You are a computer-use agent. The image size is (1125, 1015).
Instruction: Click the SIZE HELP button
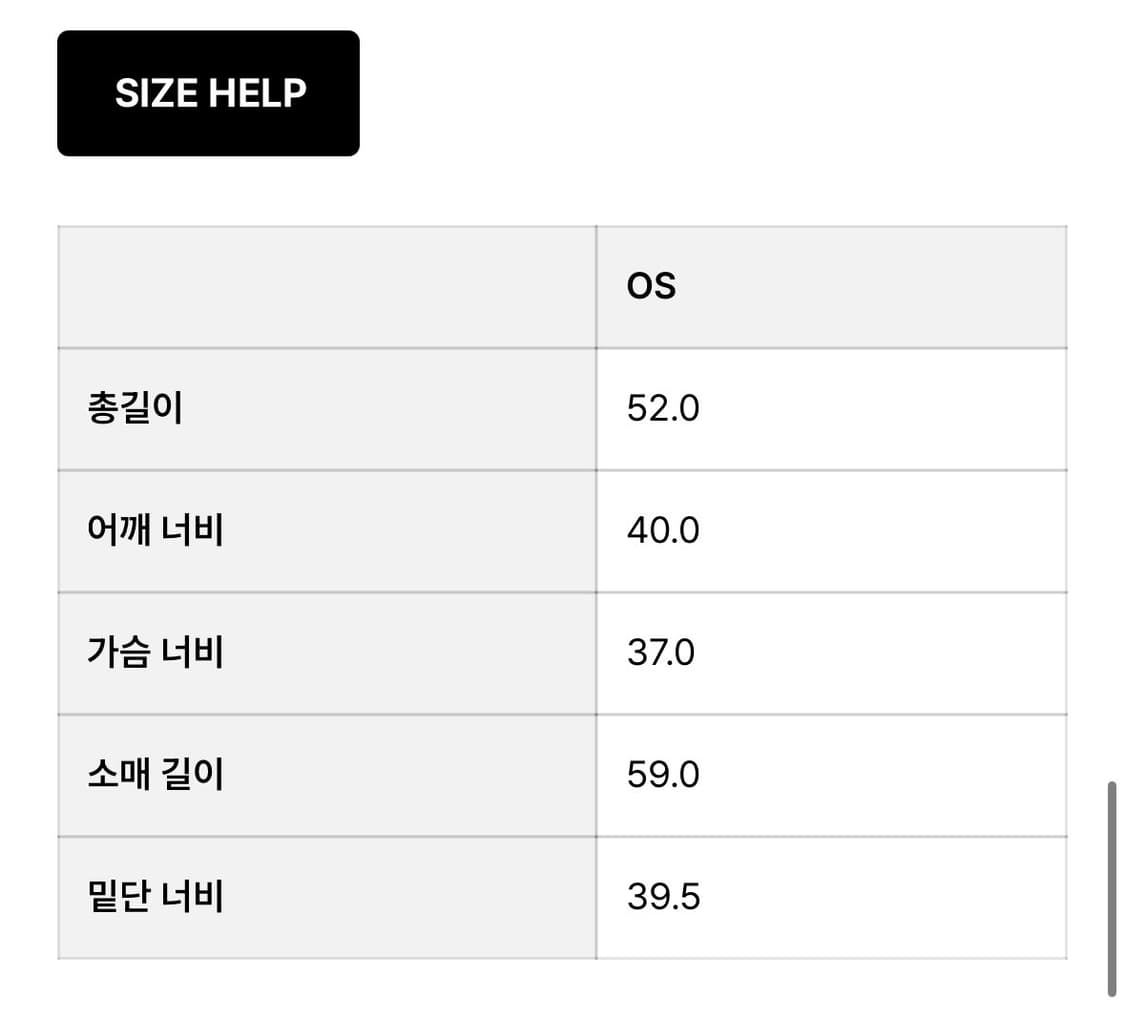pyautogui.click(x=208, y=93)
